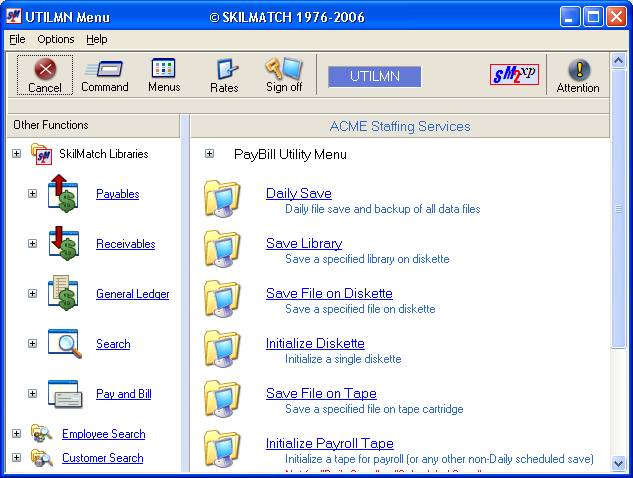The height and width of the screenshot is (478, 633).
Task: Open the General Ledger link
Action: [132, 294]
